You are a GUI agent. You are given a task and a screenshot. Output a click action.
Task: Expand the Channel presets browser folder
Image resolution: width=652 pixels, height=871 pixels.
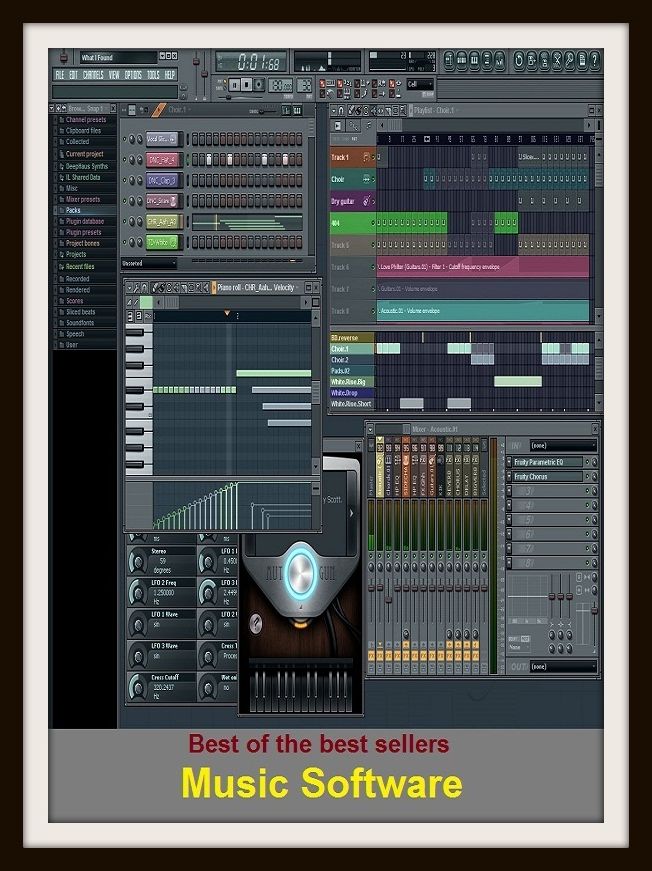click(x=84, y=120)
